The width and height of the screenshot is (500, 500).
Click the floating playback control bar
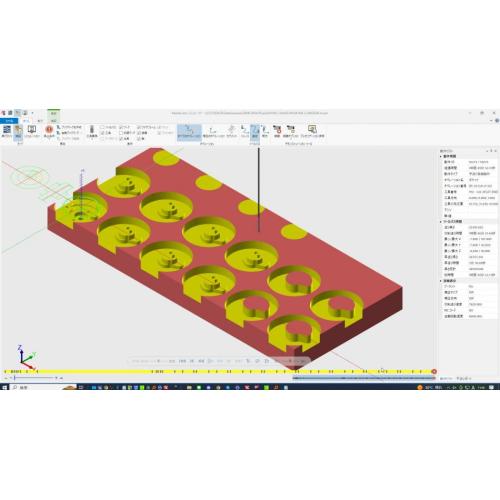click(219, 361)
